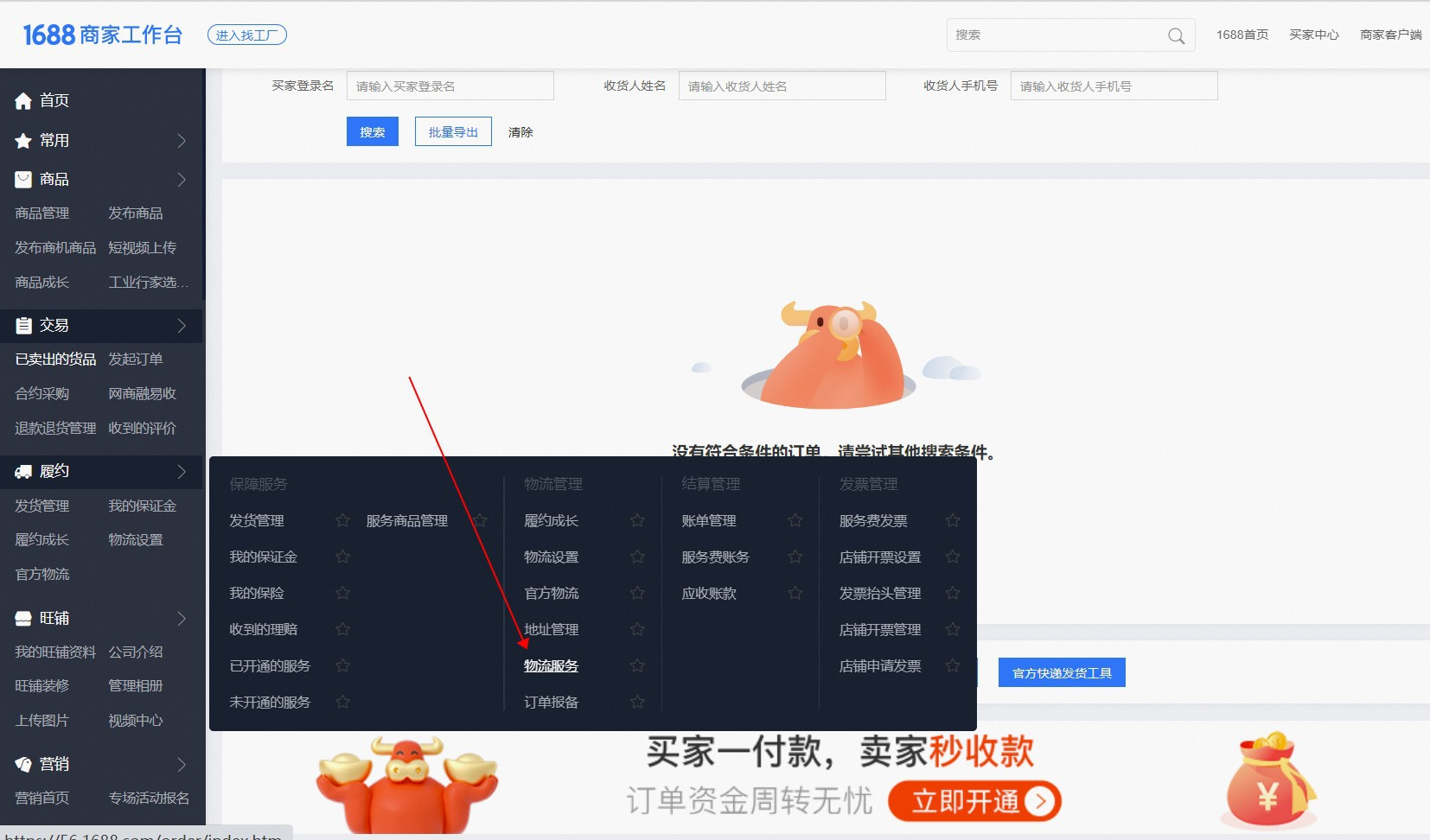Select 服务费发票 from the flyout menu
This screenshot has width=1430, height=840.
pos(873,520)
